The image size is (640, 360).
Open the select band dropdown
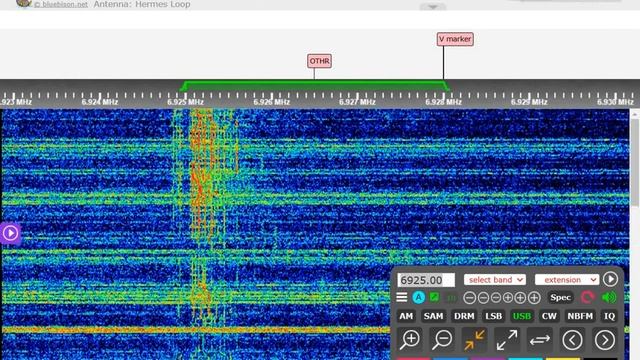pyautogui.click(x=494, y=280)
